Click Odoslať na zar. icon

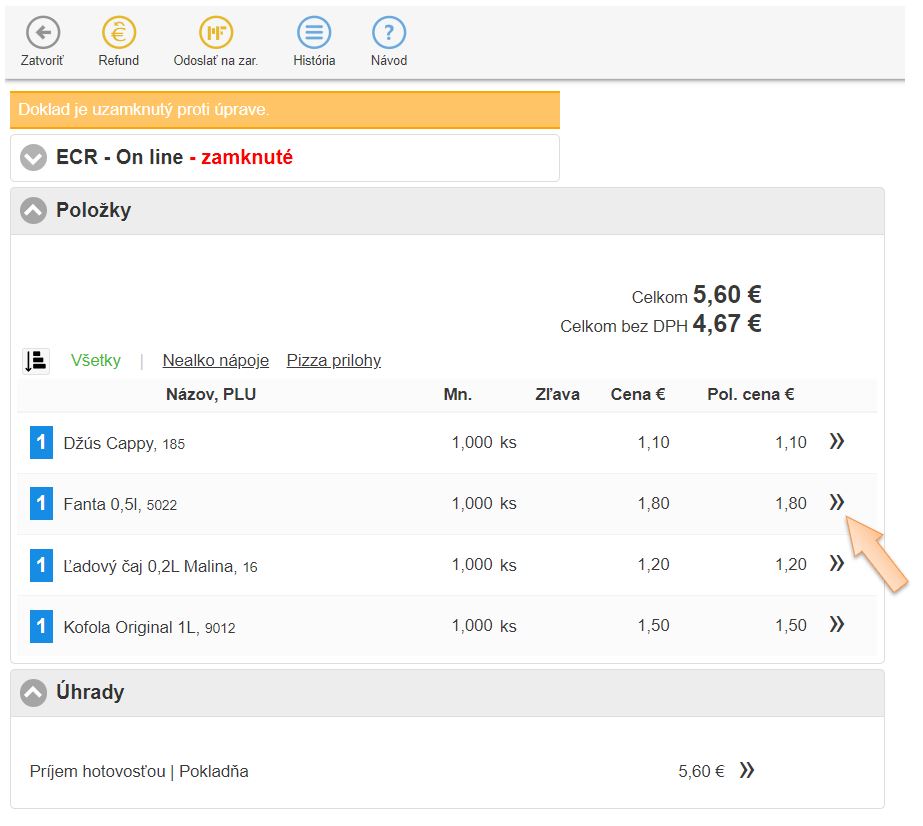(x=215, y=33)
